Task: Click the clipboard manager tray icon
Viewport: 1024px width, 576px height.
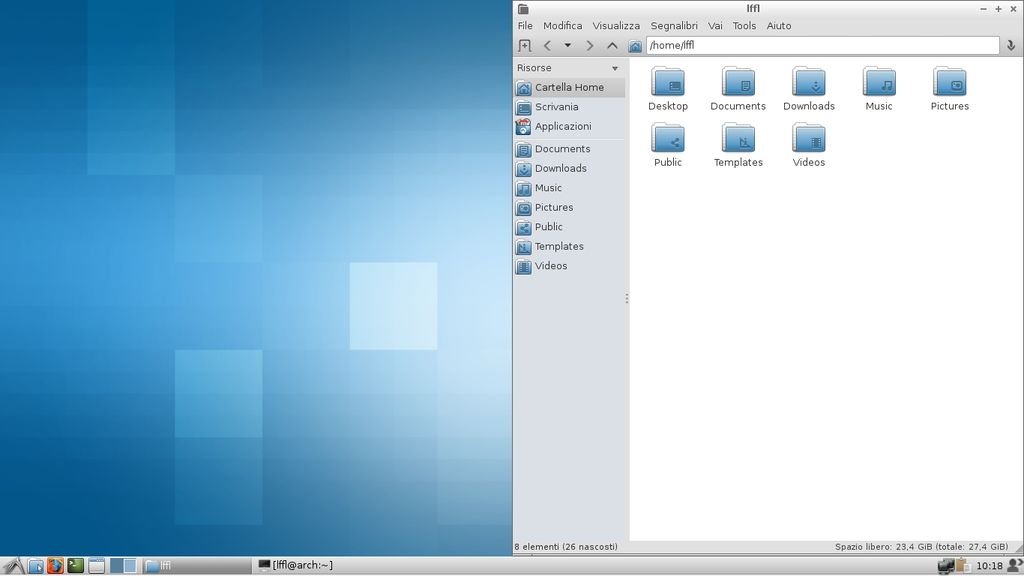Action: click(962, 566)
